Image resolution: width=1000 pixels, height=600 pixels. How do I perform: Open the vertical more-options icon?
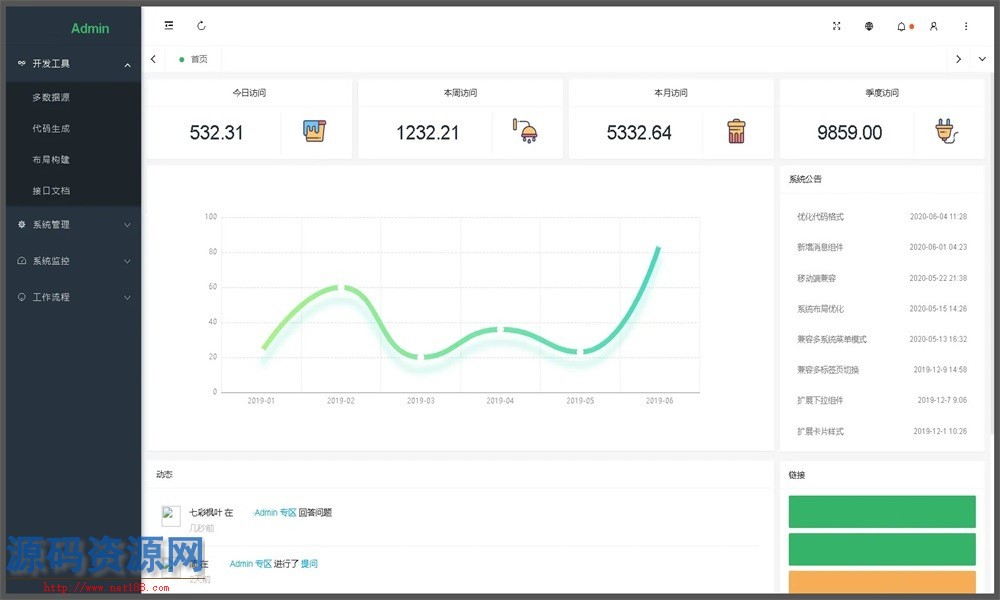[x=966, y=26]
